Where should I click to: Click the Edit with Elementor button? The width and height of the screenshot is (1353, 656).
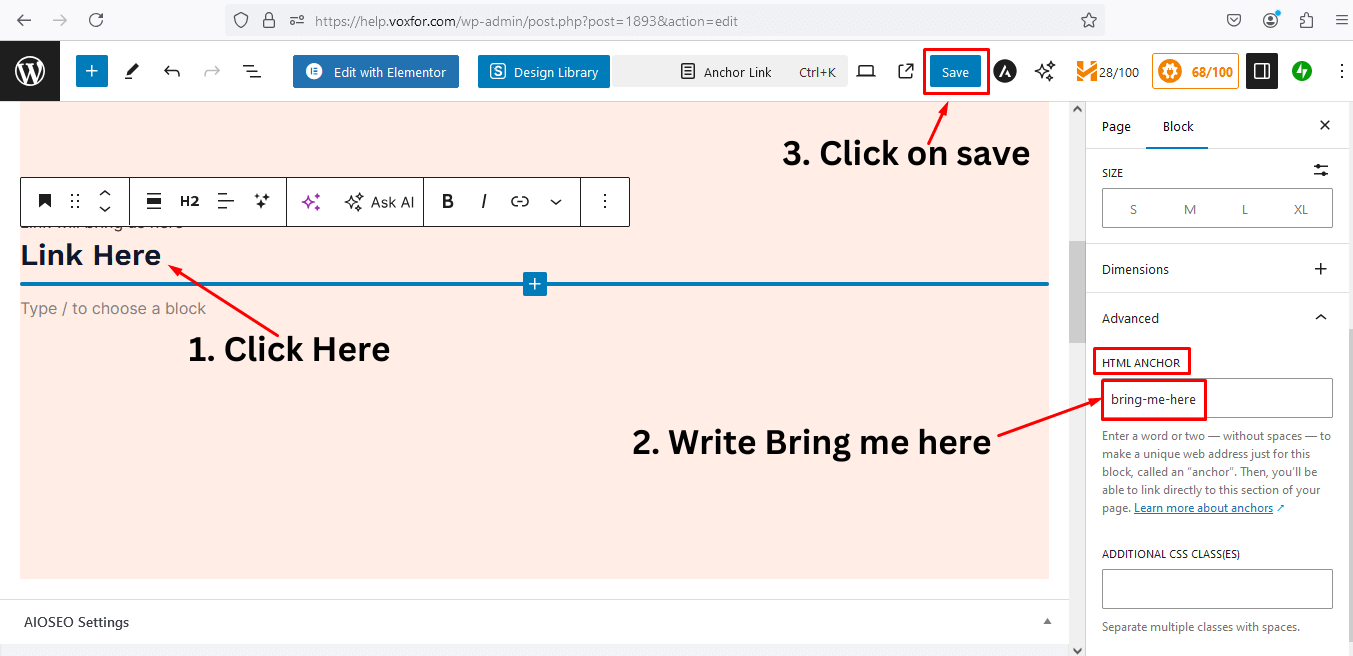click(375, 71)
